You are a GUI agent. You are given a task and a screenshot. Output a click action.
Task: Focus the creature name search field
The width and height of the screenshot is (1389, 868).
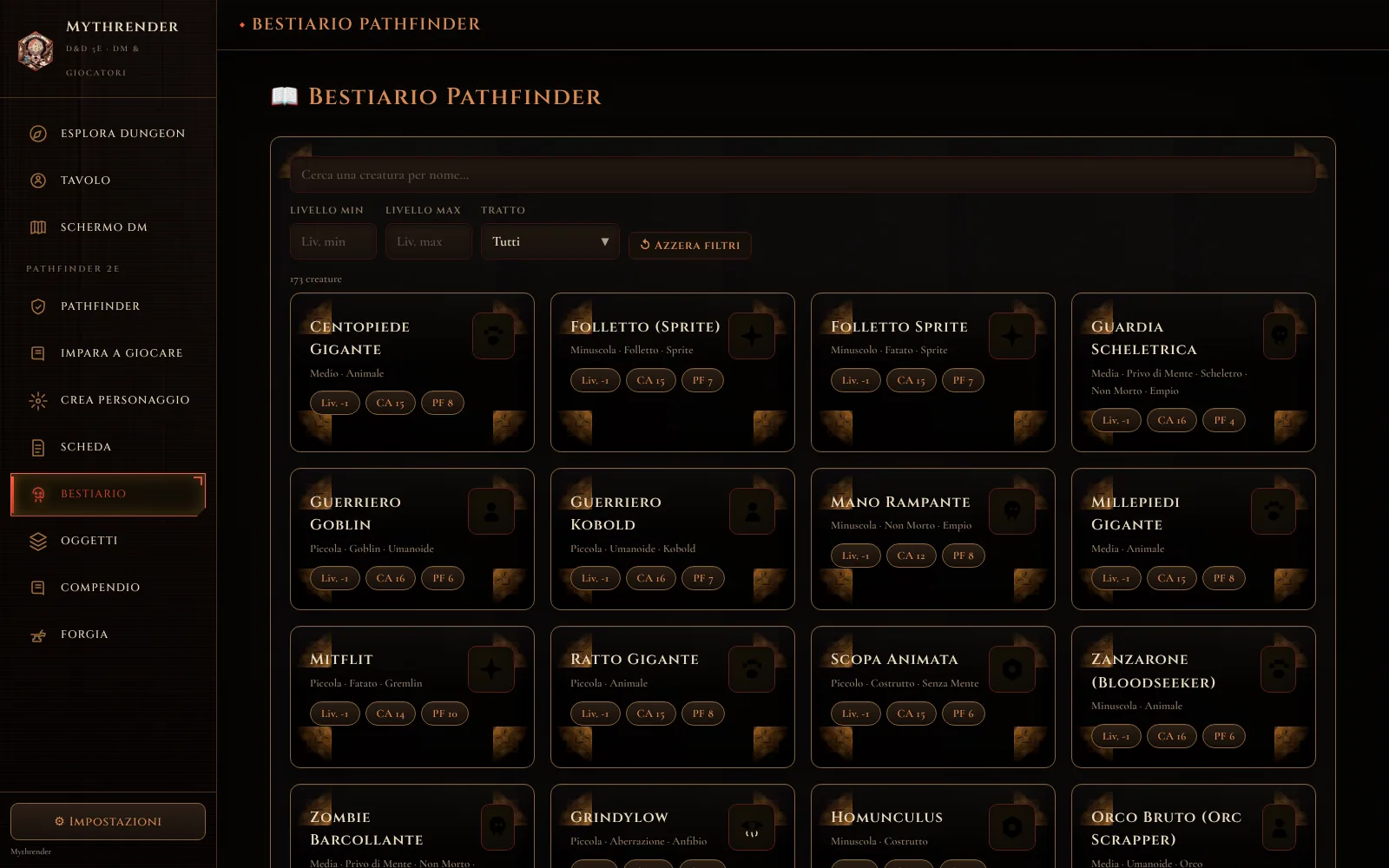(803, 175)
